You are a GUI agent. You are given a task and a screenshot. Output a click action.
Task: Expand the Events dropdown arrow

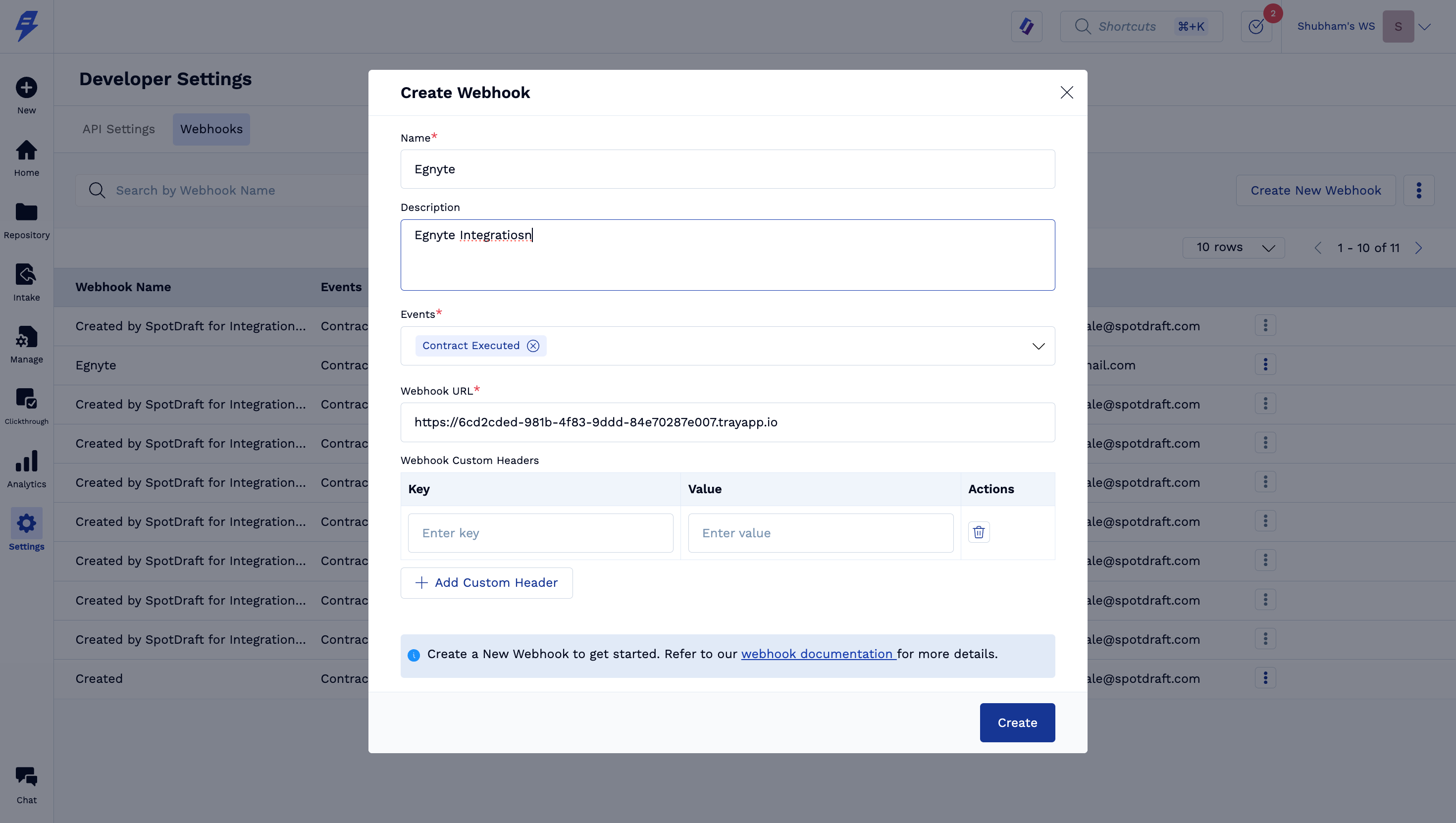pos(1039,346)
